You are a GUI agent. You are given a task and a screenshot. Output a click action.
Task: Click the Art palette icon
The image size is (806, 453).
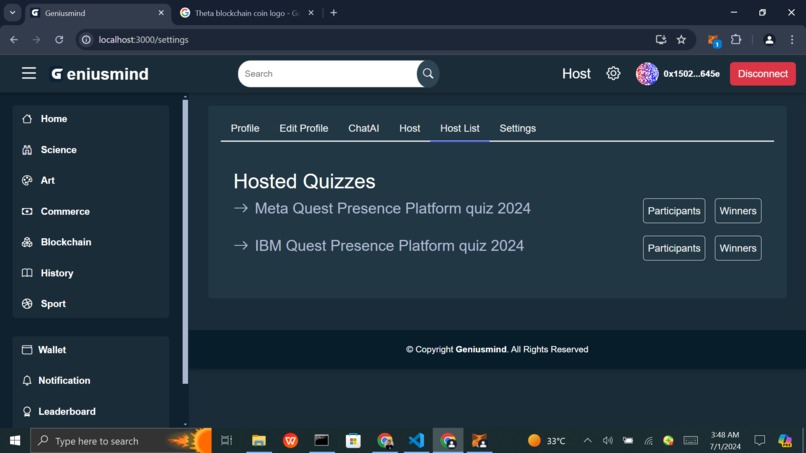(x=27, y=180)
